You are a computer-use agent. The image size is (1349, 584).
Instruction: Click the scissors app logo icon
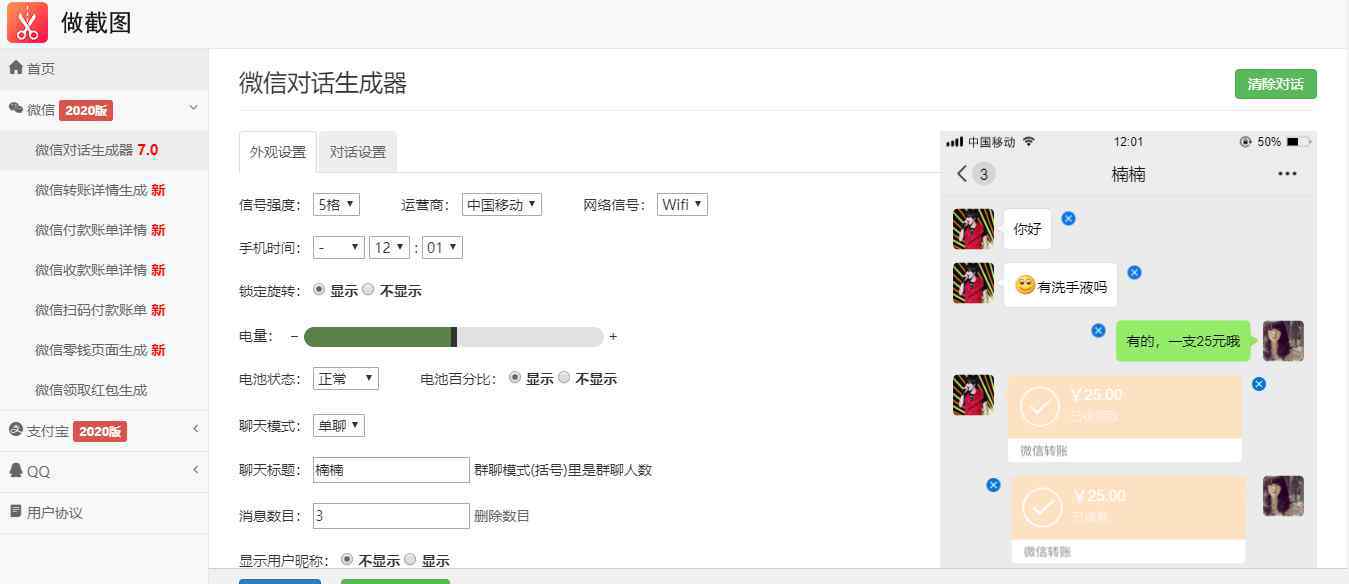click(x=27, y=22)
